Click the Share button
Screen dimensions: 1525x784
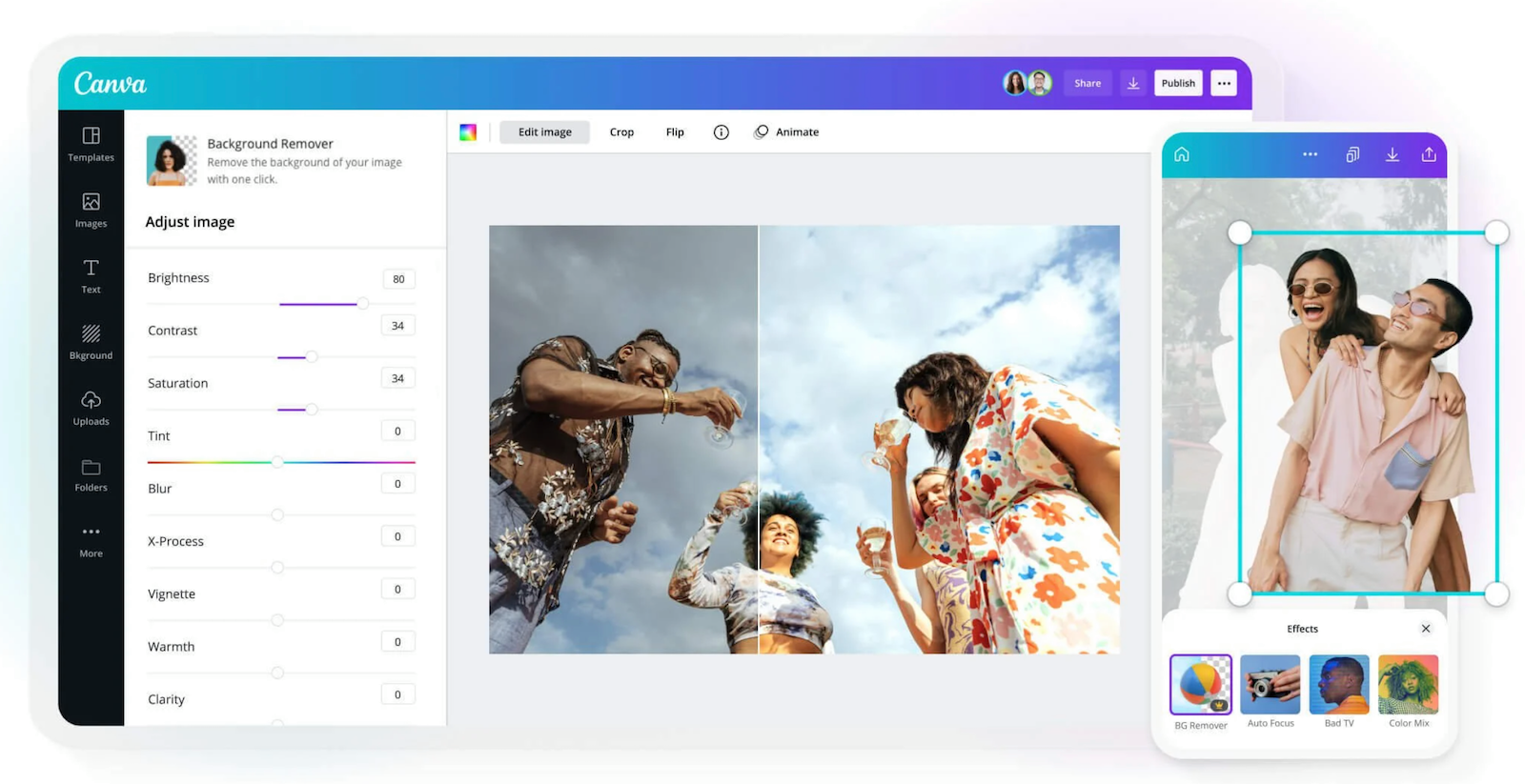1088,83
